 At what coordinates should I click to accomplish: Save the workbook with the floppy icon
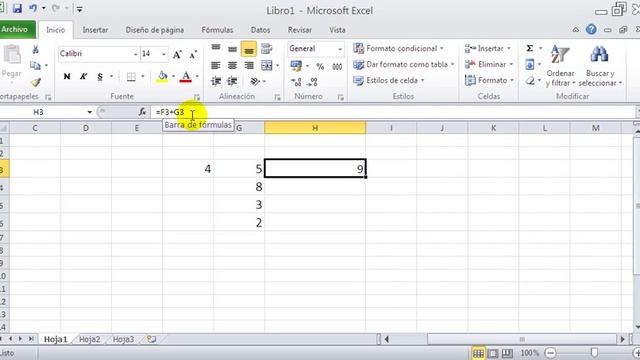pyautogui.click(x=17, y=9)
